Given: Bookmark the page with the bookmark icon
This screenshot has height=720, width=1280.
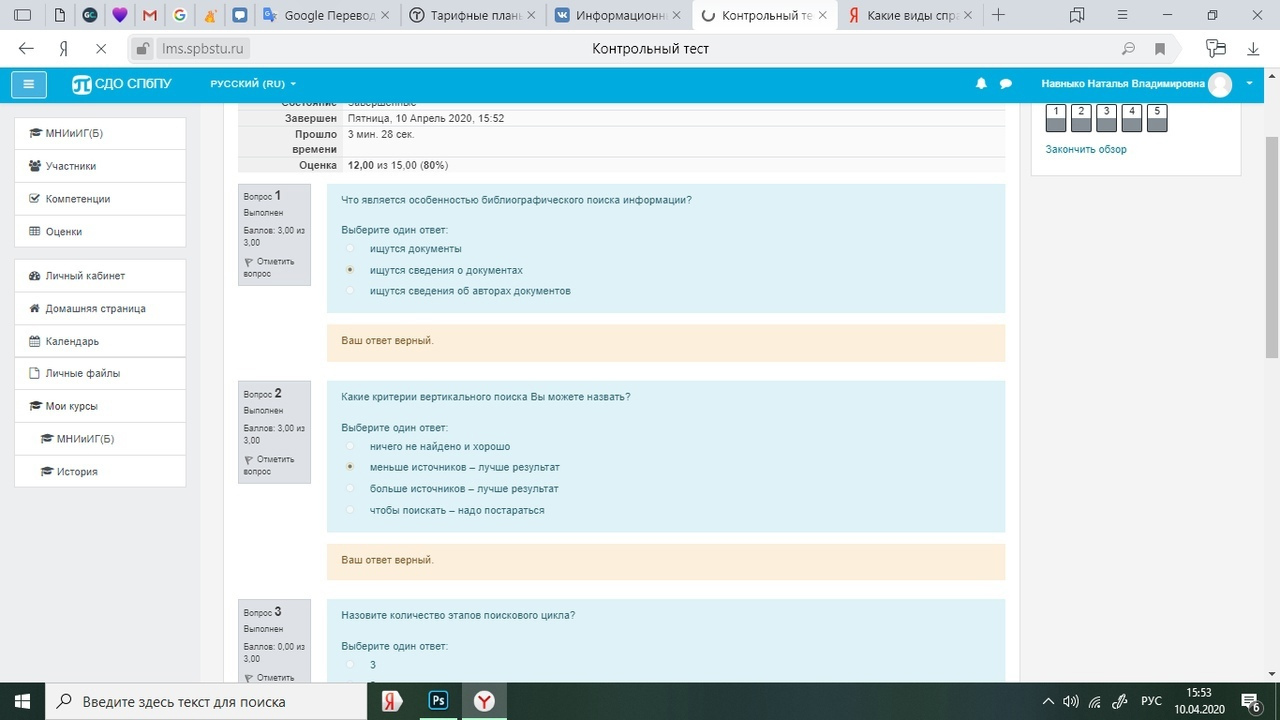Looking at the screenshot, I should (x=1160, y=49).
